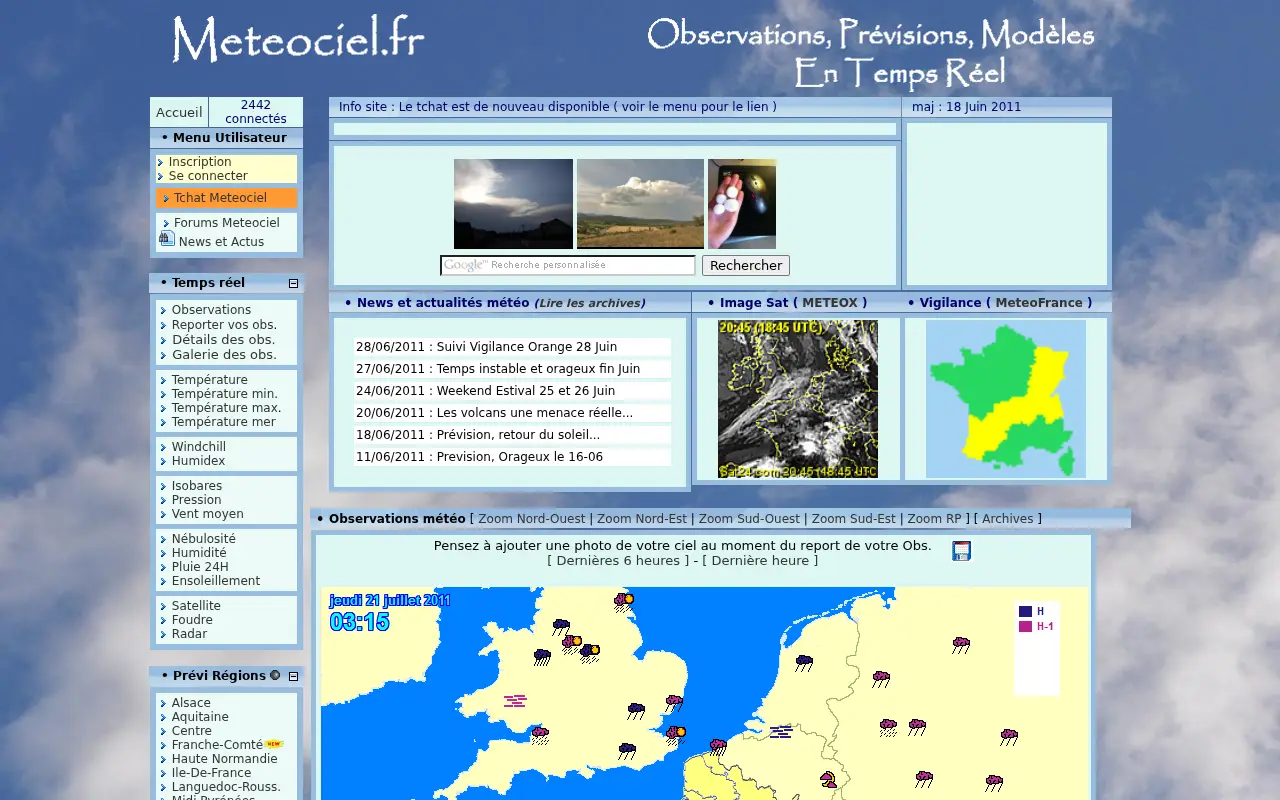This screenshot has width=1280, height=800.
Task: Show the Température mer map
Action: click(223, 422)
